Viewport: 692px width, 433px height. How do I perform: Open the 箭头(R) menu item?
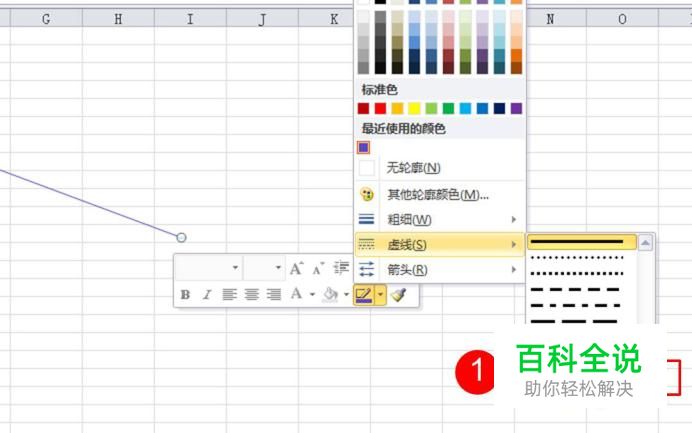(440, 269)
